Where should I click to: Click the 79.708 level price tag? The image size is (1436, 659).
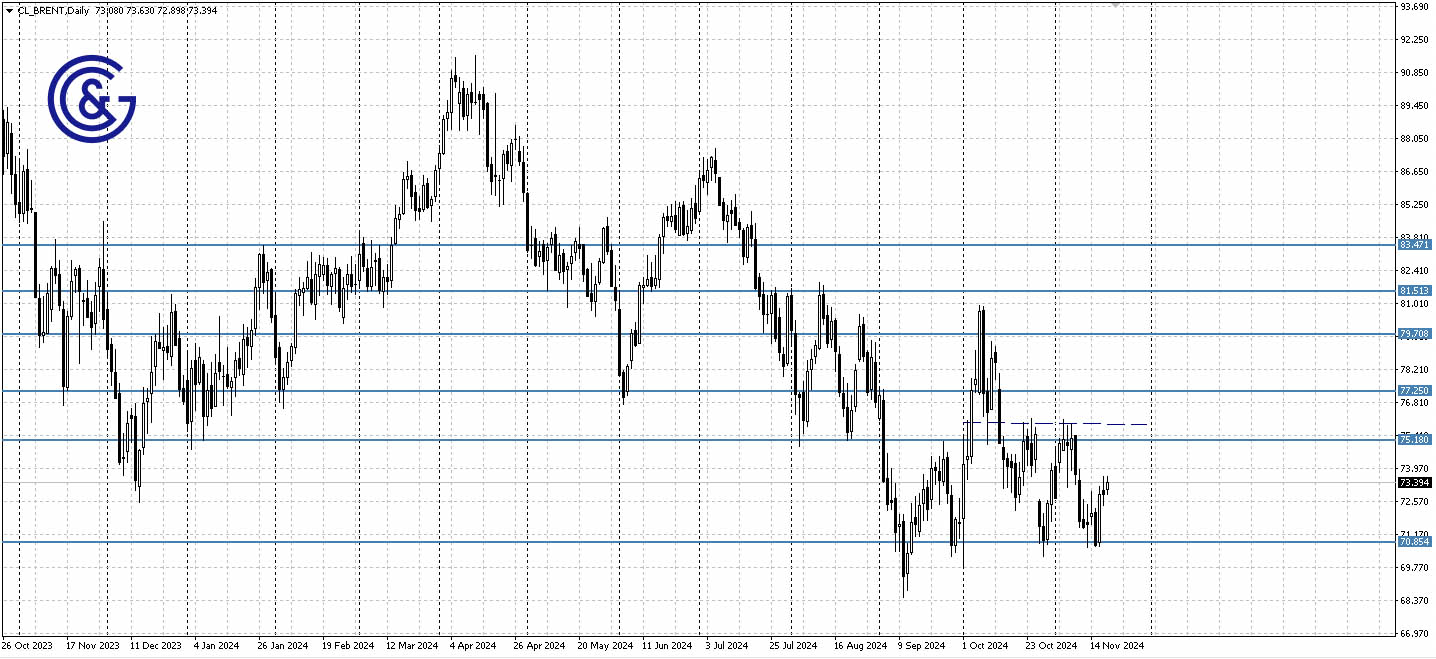(x=1413, y=333)
